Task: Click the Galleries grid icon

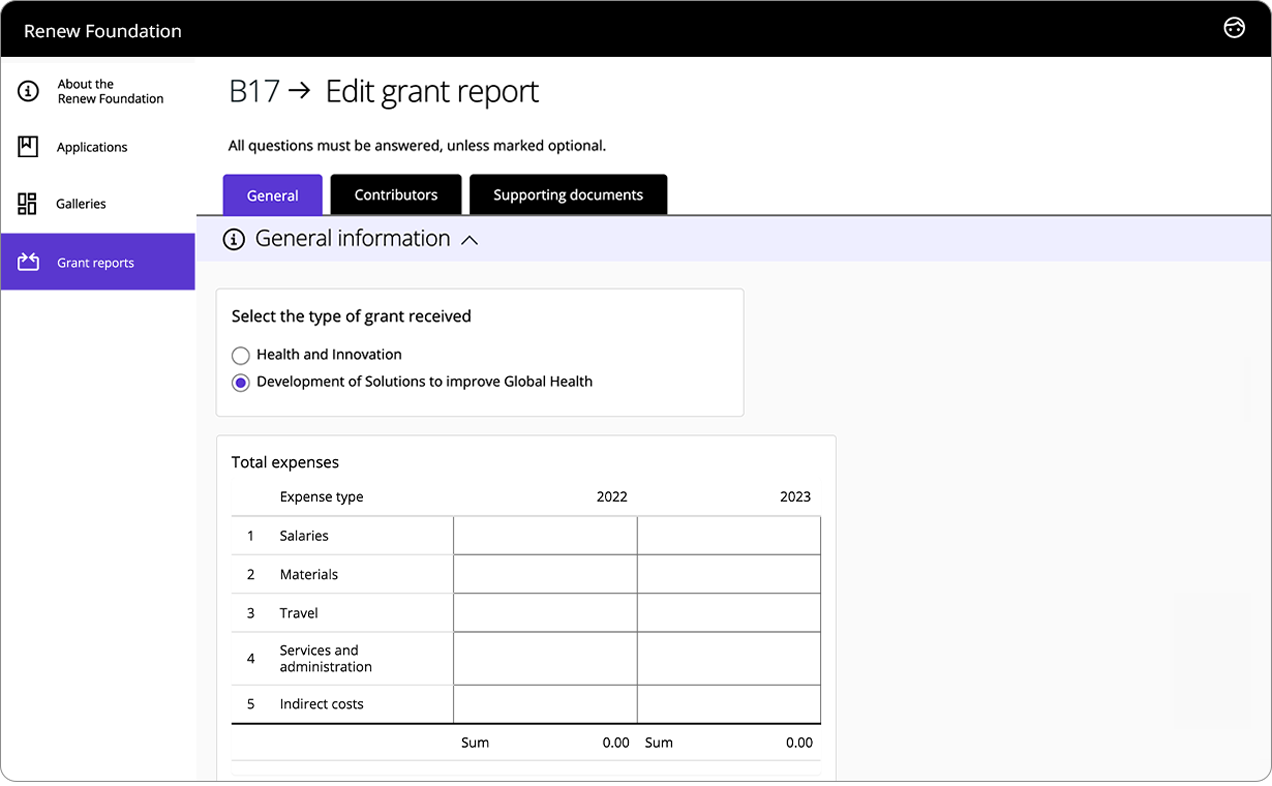Action: coord(25,203)
